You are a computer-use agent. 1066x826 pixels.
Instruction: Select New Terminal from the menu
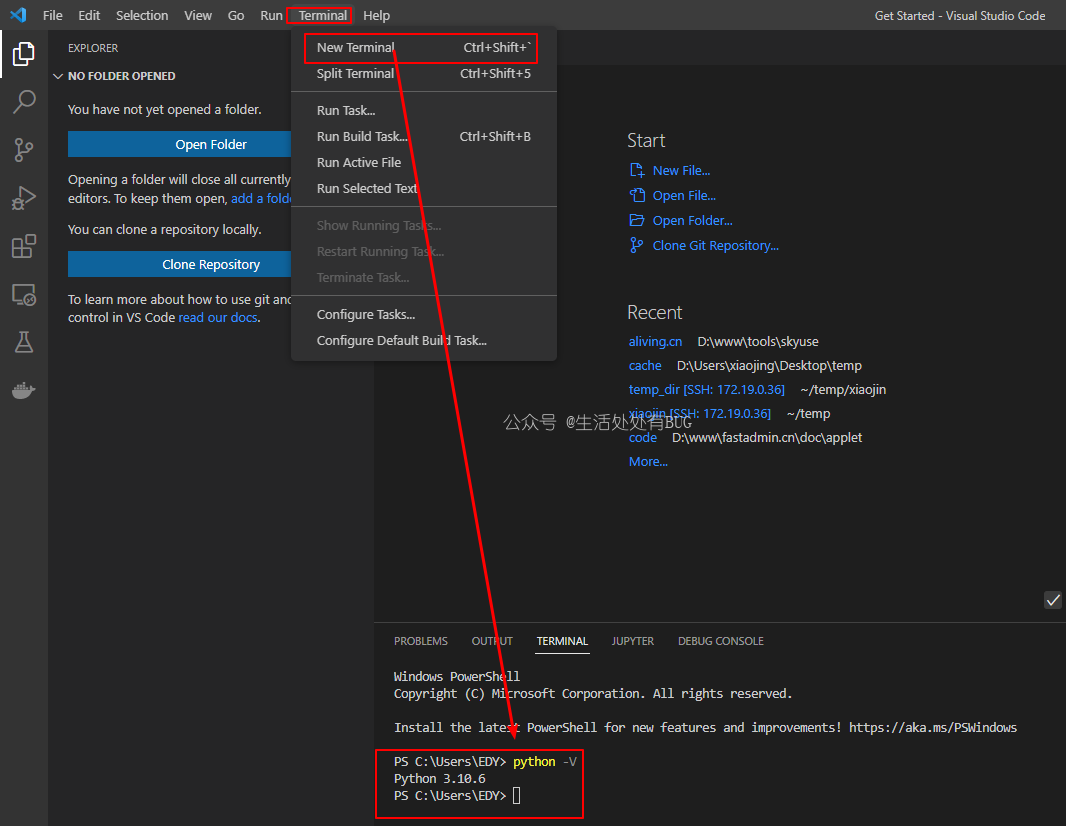tap(356, 48)
